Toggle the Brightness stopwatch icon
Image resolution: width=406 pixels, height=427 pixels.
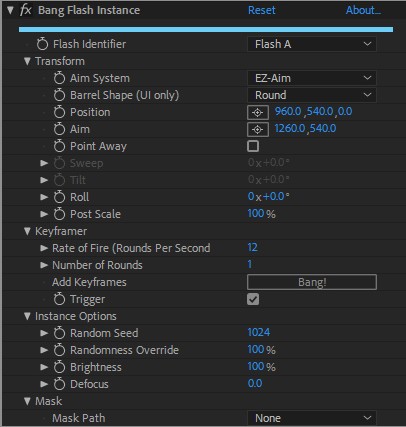click(x=59, y=367)
